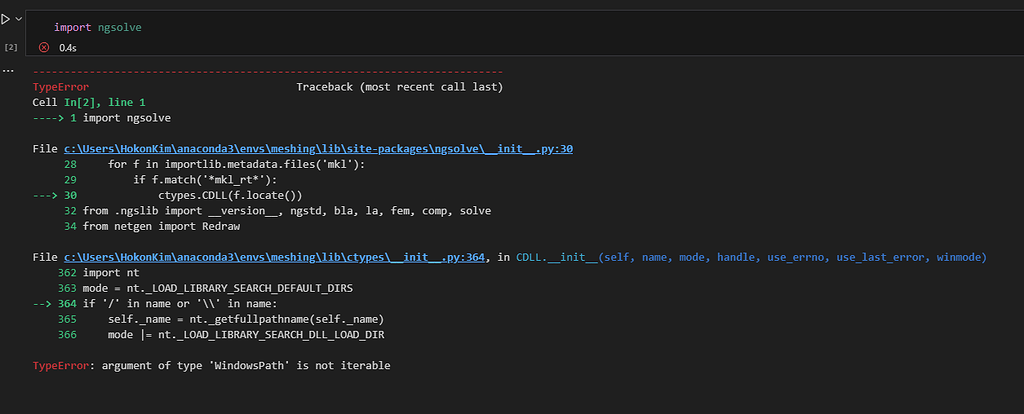Open run options chevron beside play button
Screen dimensions: 1024x414
pyautogui.click(x=18, y=19)
